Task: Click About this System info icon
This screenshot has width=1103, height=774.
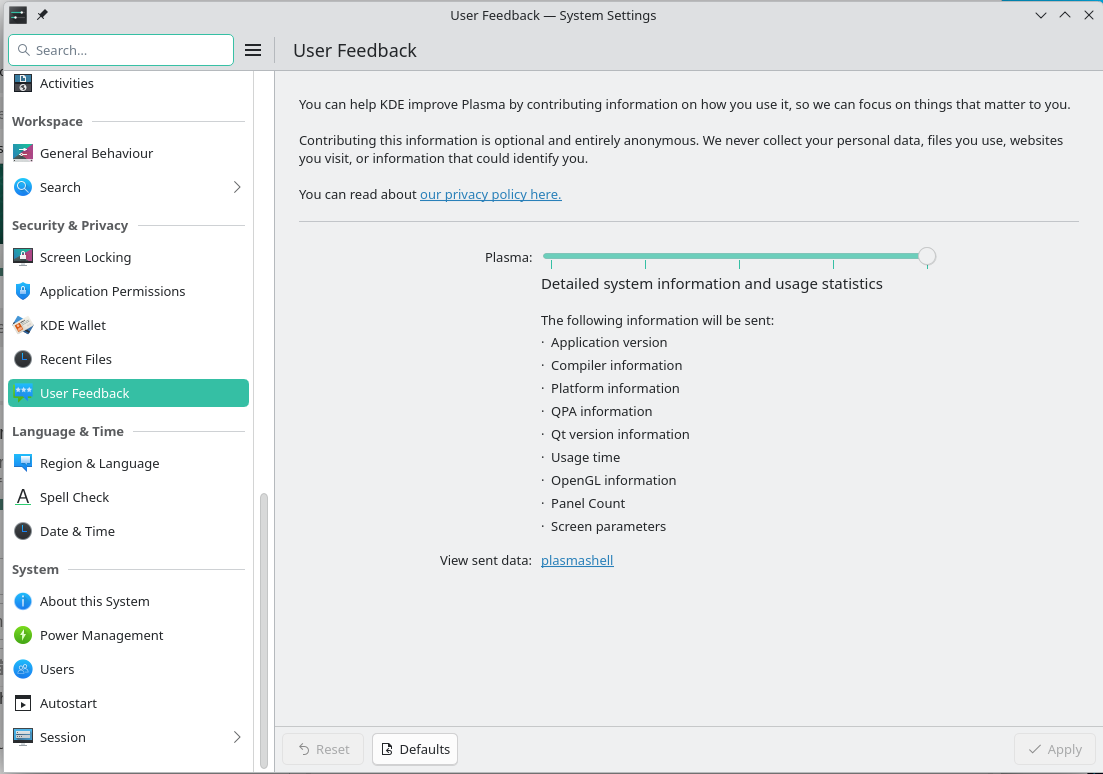Action: click(23, 601)
